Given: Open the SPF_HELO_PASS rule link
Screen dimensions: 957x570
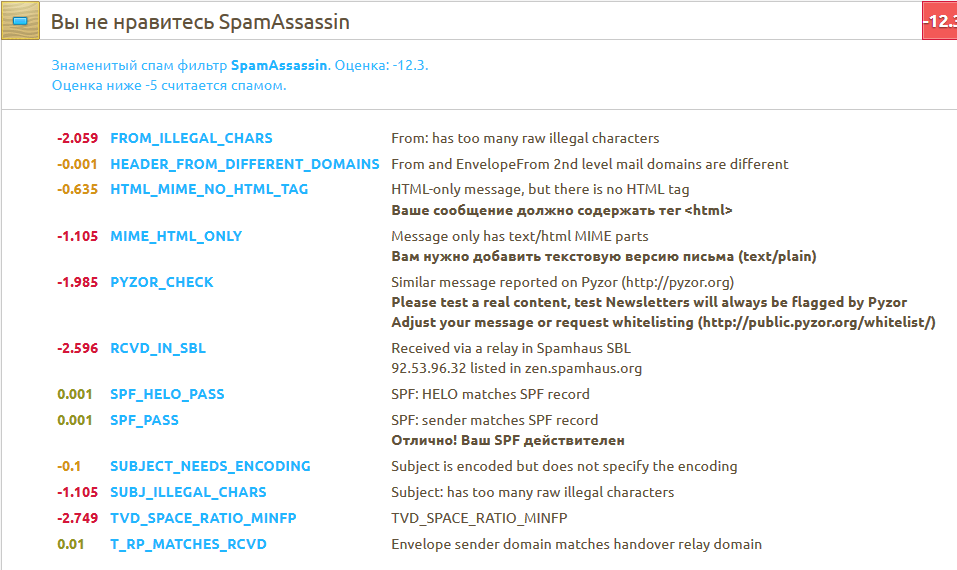Looking at the screenshot, I should [167, 394].
